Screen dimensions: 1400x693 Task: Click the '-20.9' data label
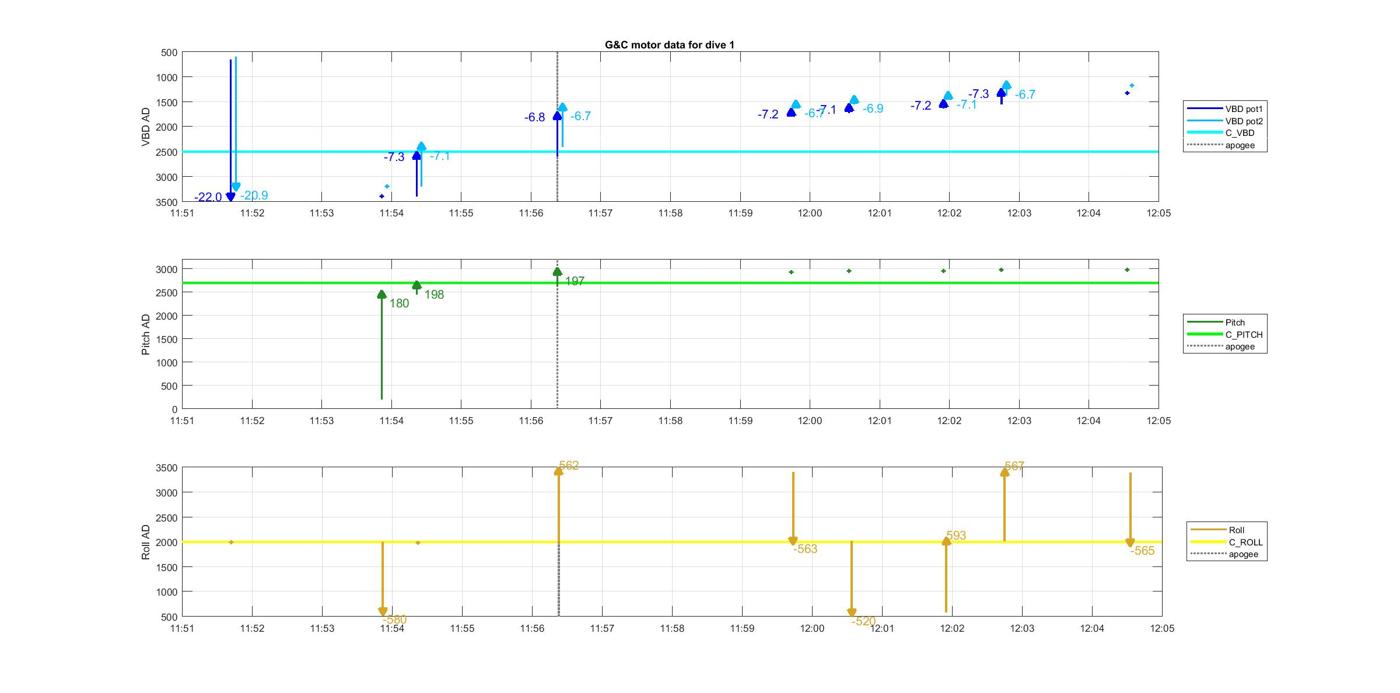(x=254, y=195)
